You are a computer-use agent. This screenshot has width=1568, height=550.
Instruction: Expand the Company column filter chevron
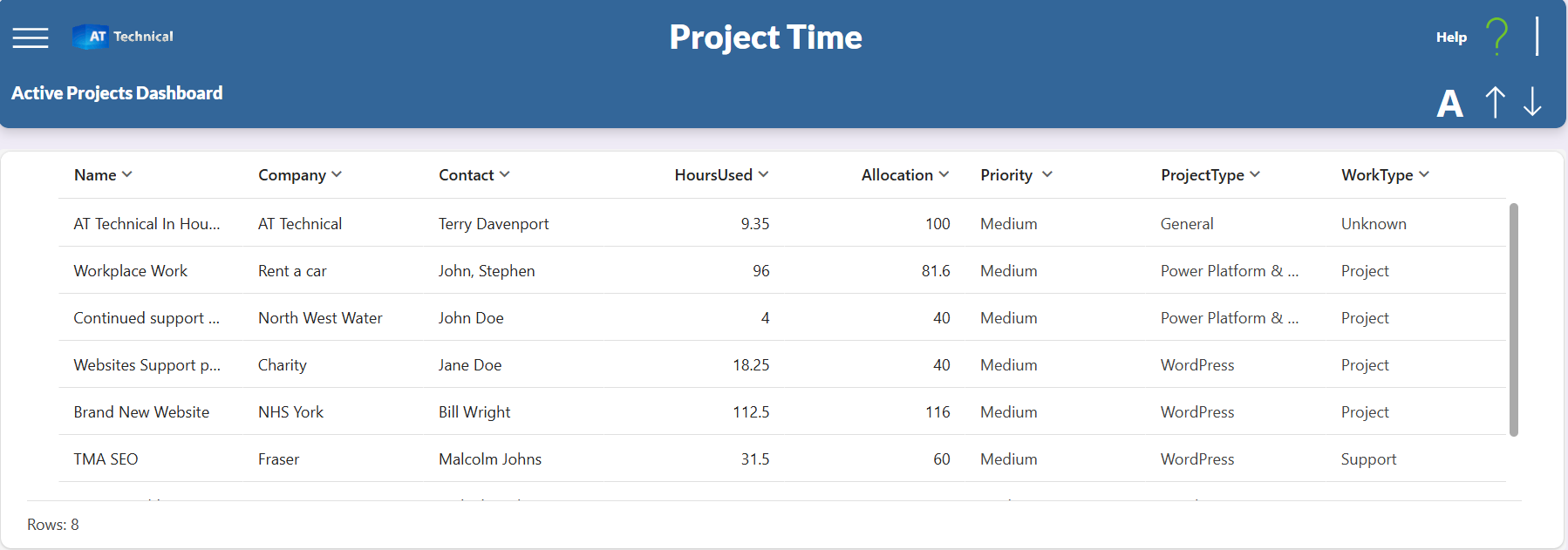[337, 174]
